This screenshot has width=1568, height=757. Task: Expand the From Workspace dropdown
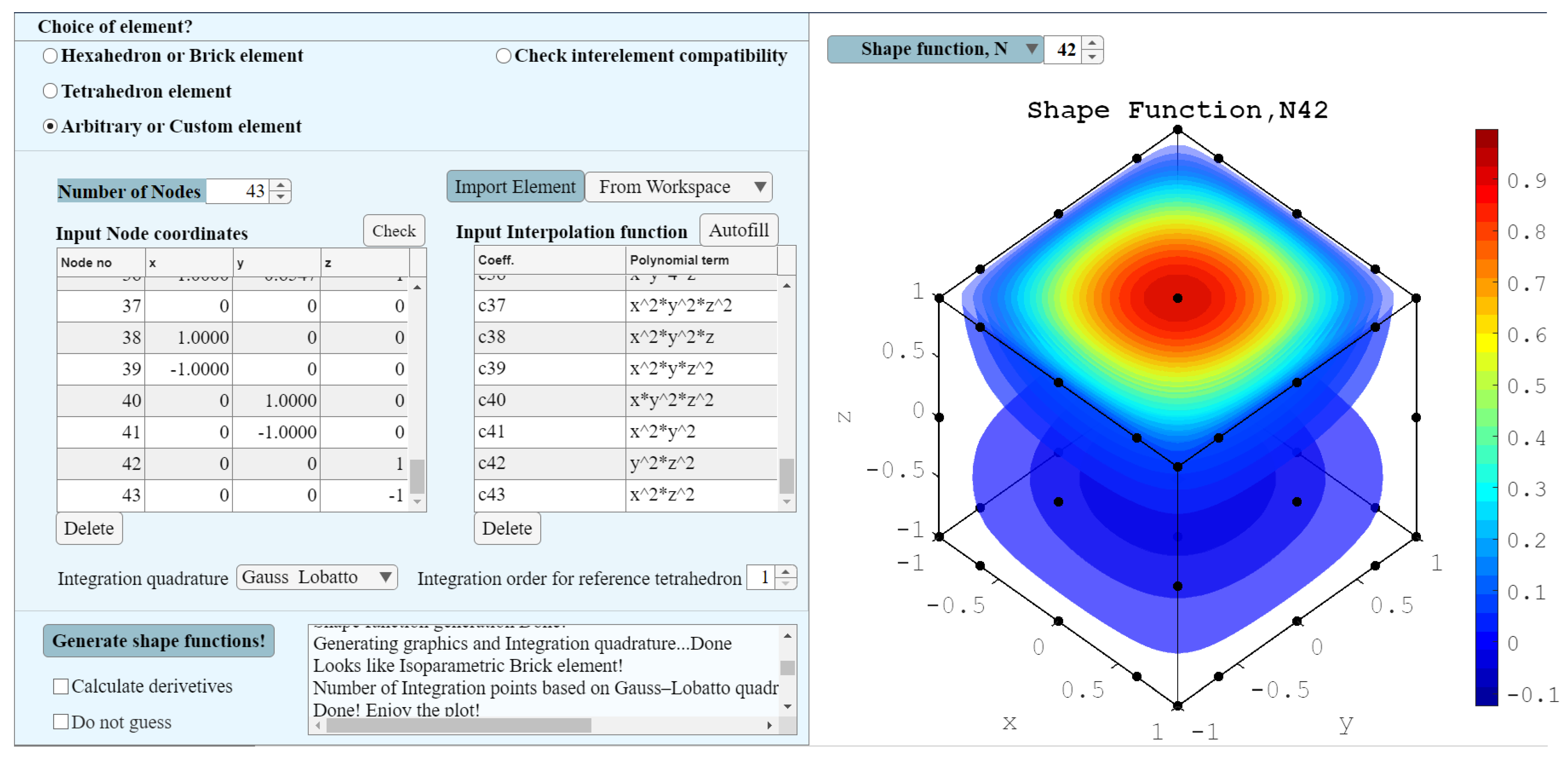pyautogui.click(x=678, y=187)
